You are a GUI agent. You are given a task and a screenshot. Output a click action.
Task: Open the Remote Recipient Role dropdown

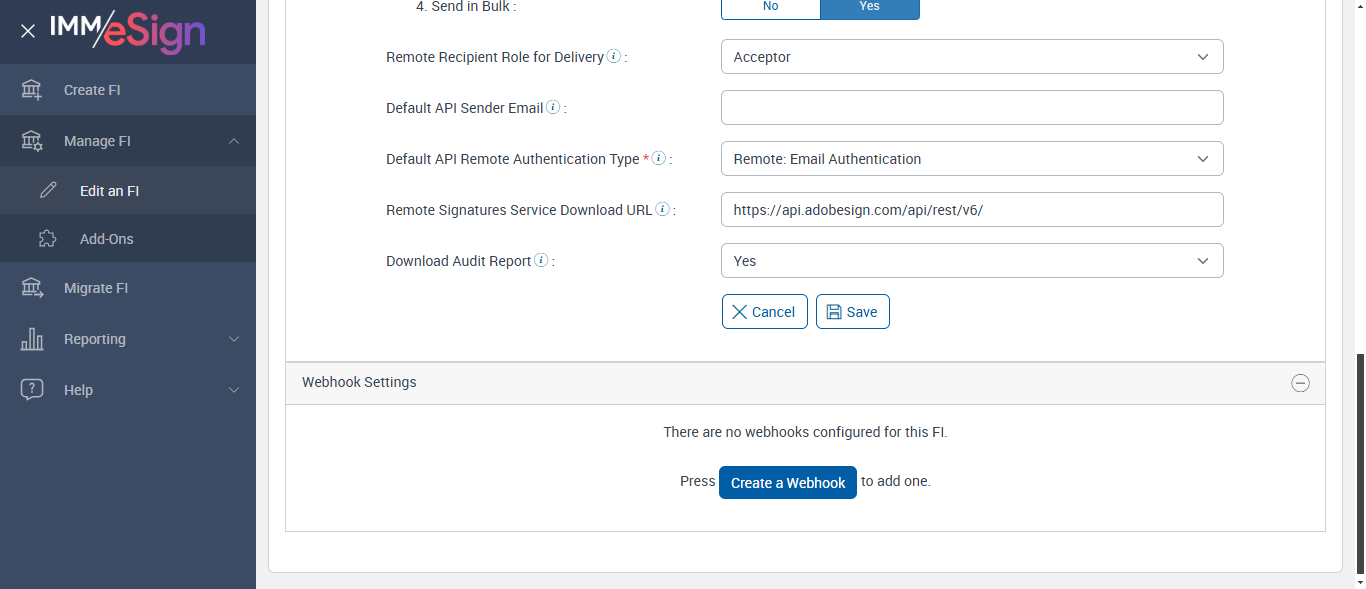point(972,57)
